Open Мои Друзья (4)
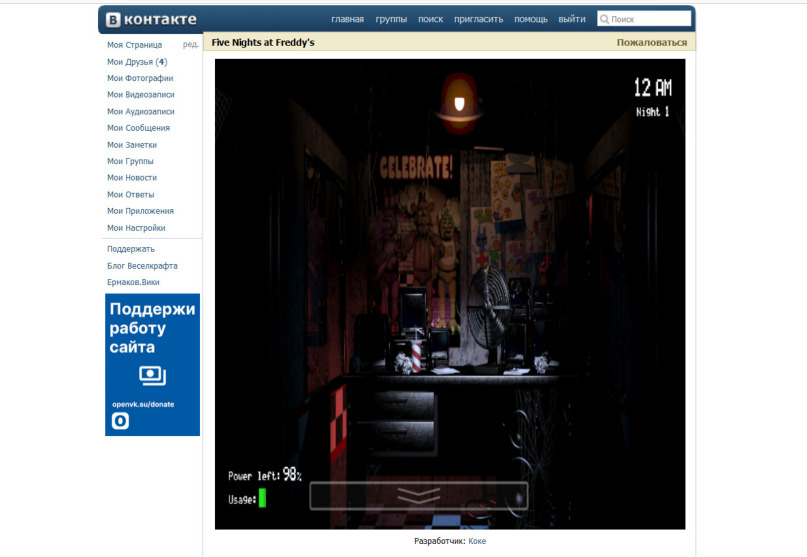The width and height of the screenshot is (807, 557). point(137,62)
